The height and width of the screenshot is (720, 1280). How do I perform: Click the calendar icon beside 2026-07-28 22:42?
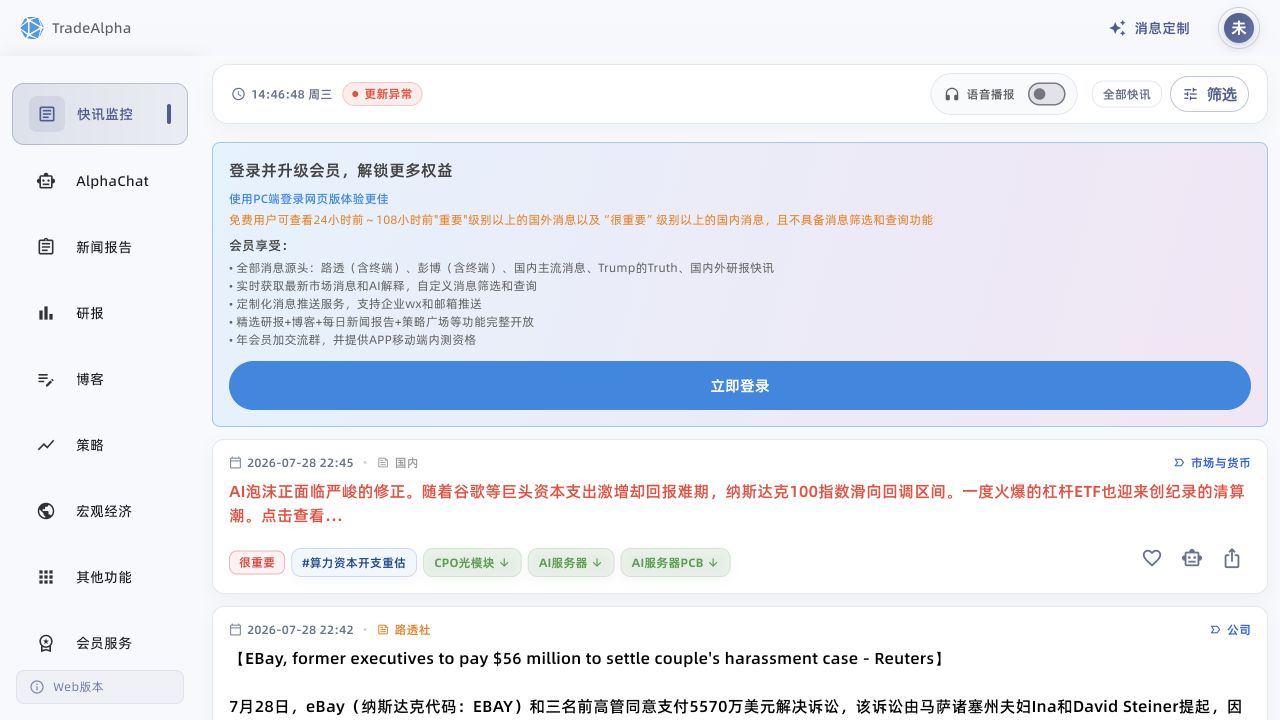coord(236,630)
